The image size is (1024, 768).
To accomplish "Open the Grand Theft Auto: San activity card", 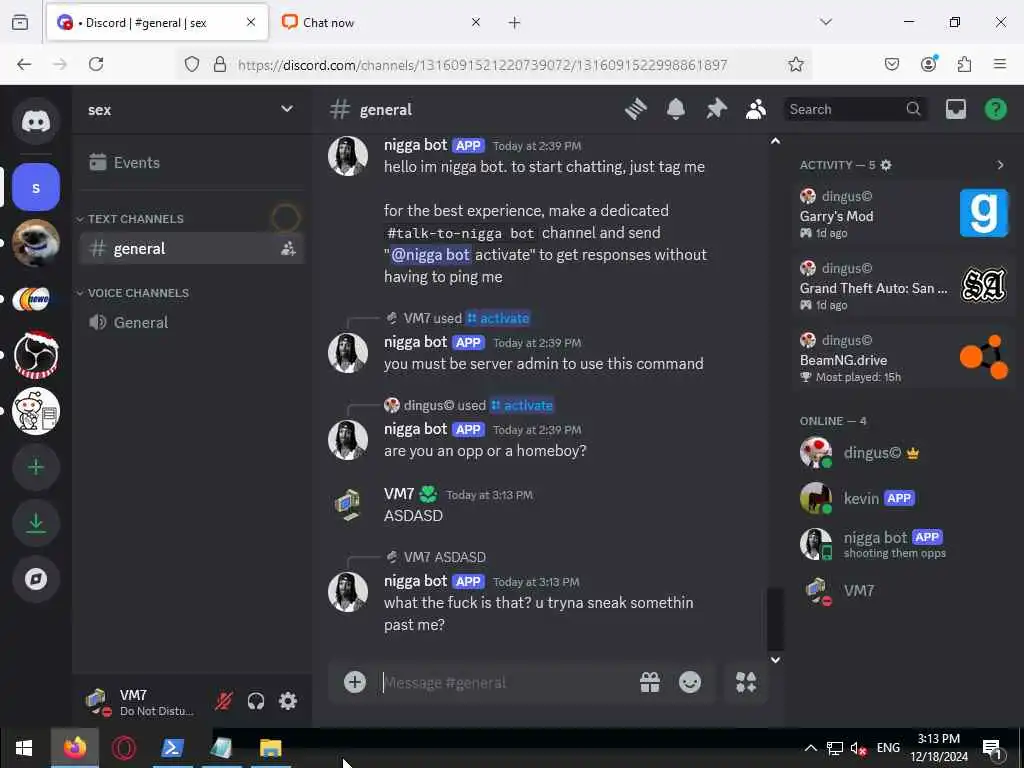I will (x=904, y=286).
